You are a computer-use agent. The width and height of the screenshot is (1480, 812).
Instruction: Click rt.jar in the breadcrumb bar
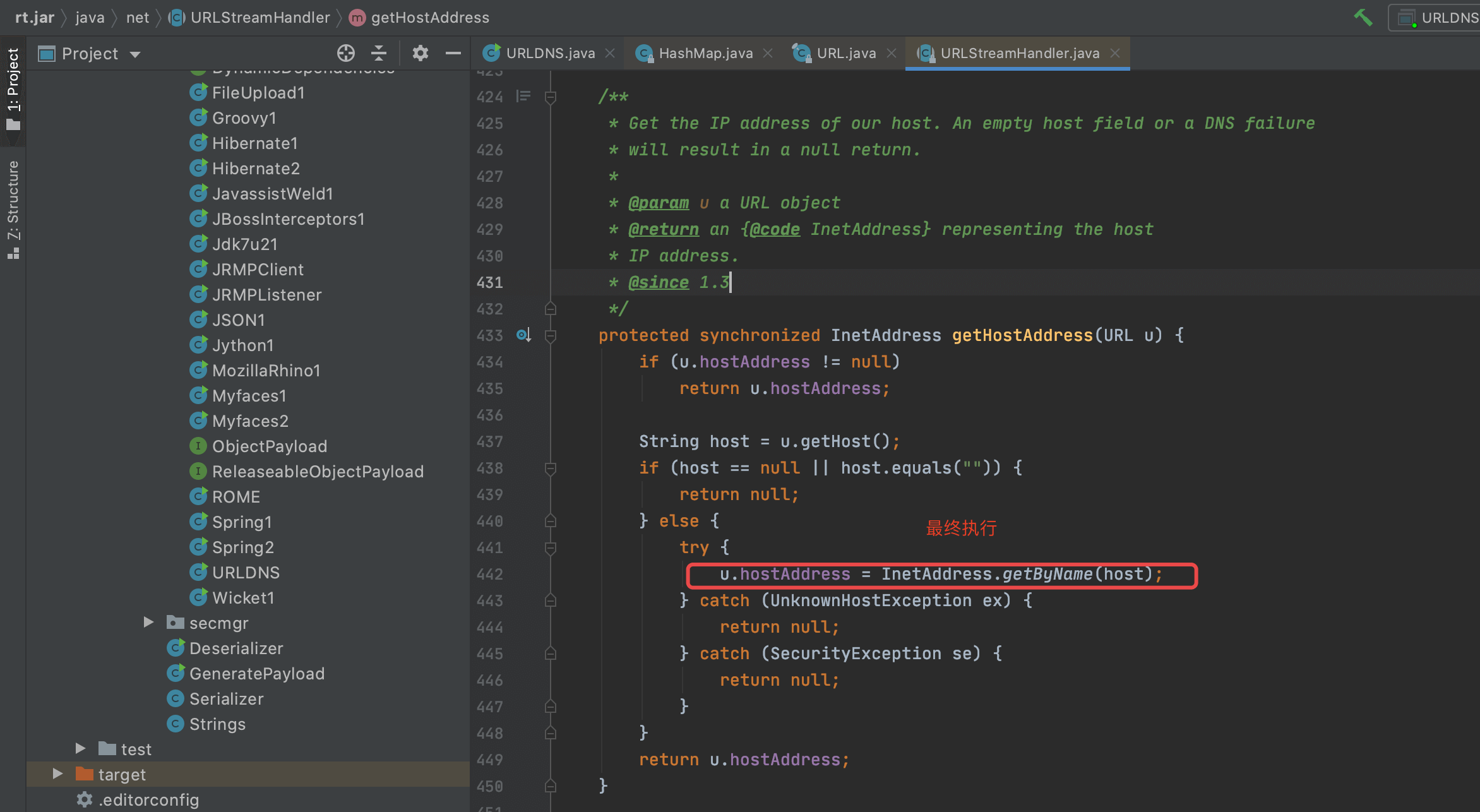pos(35,17)
